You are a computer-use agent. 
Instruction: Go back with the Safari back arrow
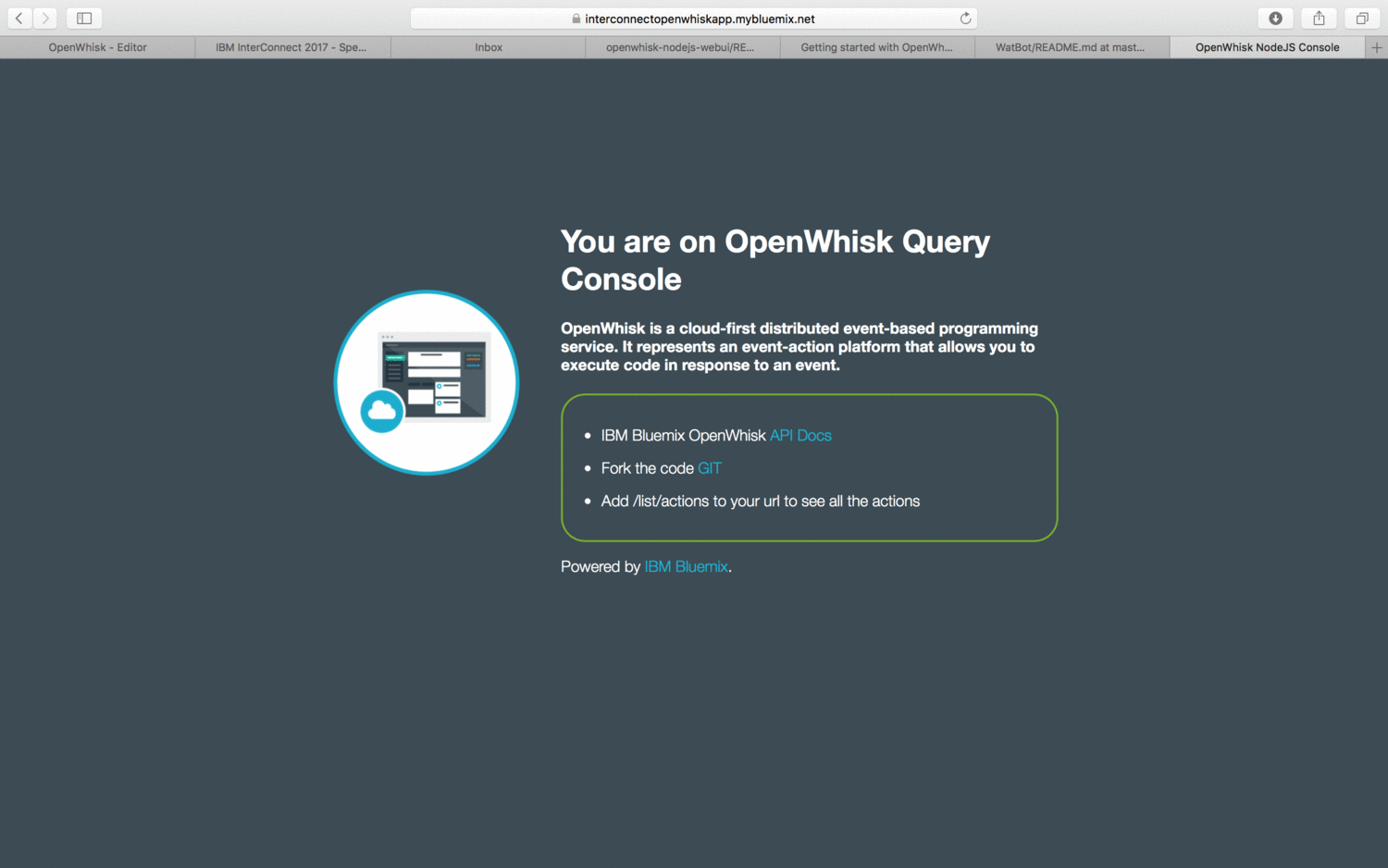point(19,18)
